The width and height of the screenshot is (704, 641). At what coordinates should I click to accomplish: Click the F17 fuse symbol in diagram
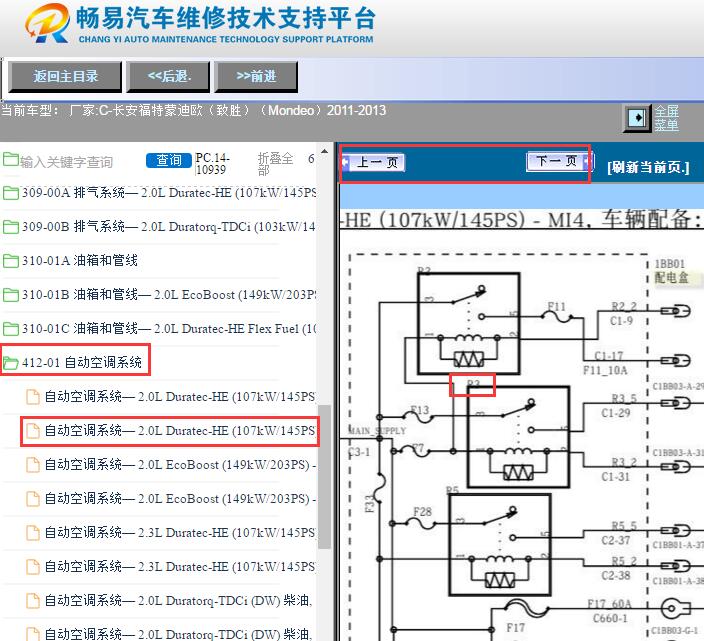click(x=525, y=608)
